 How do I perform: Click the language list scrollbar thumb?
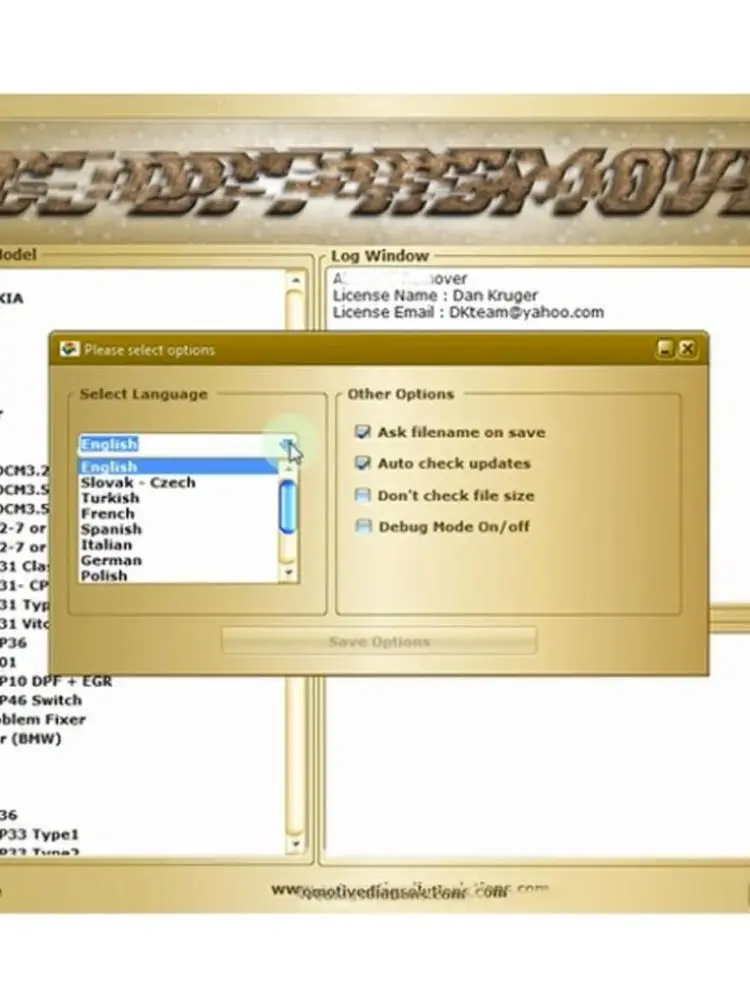[288, 507]
